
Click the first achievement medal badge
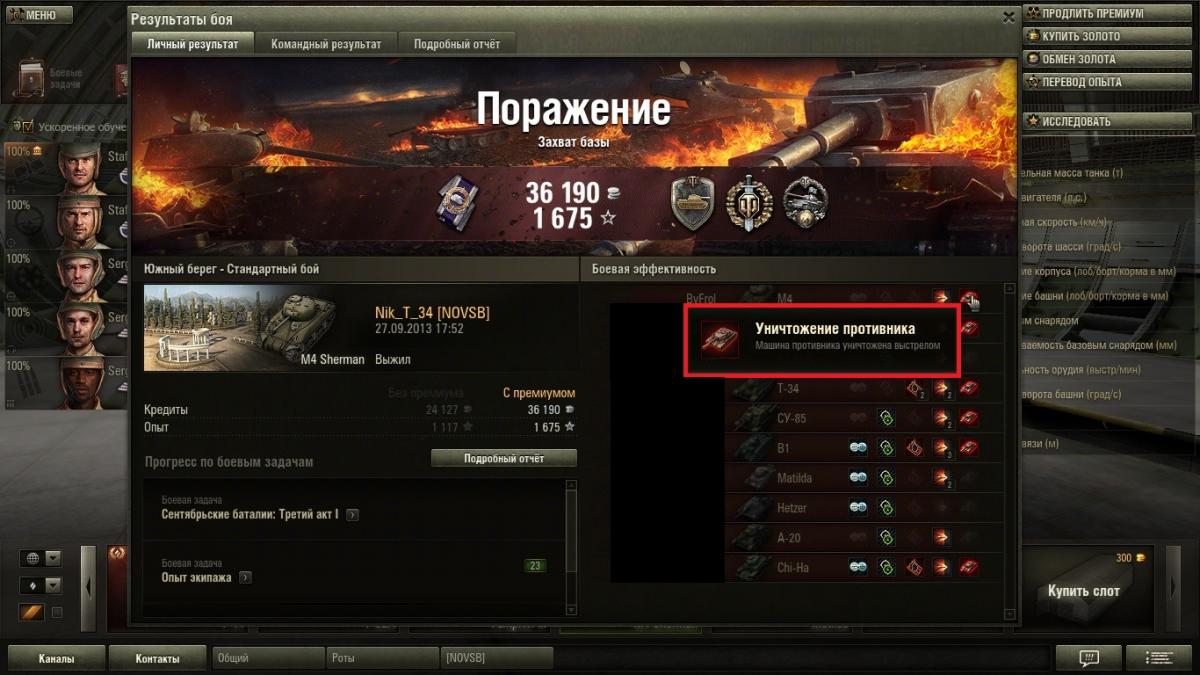click(x=691, y=203)
